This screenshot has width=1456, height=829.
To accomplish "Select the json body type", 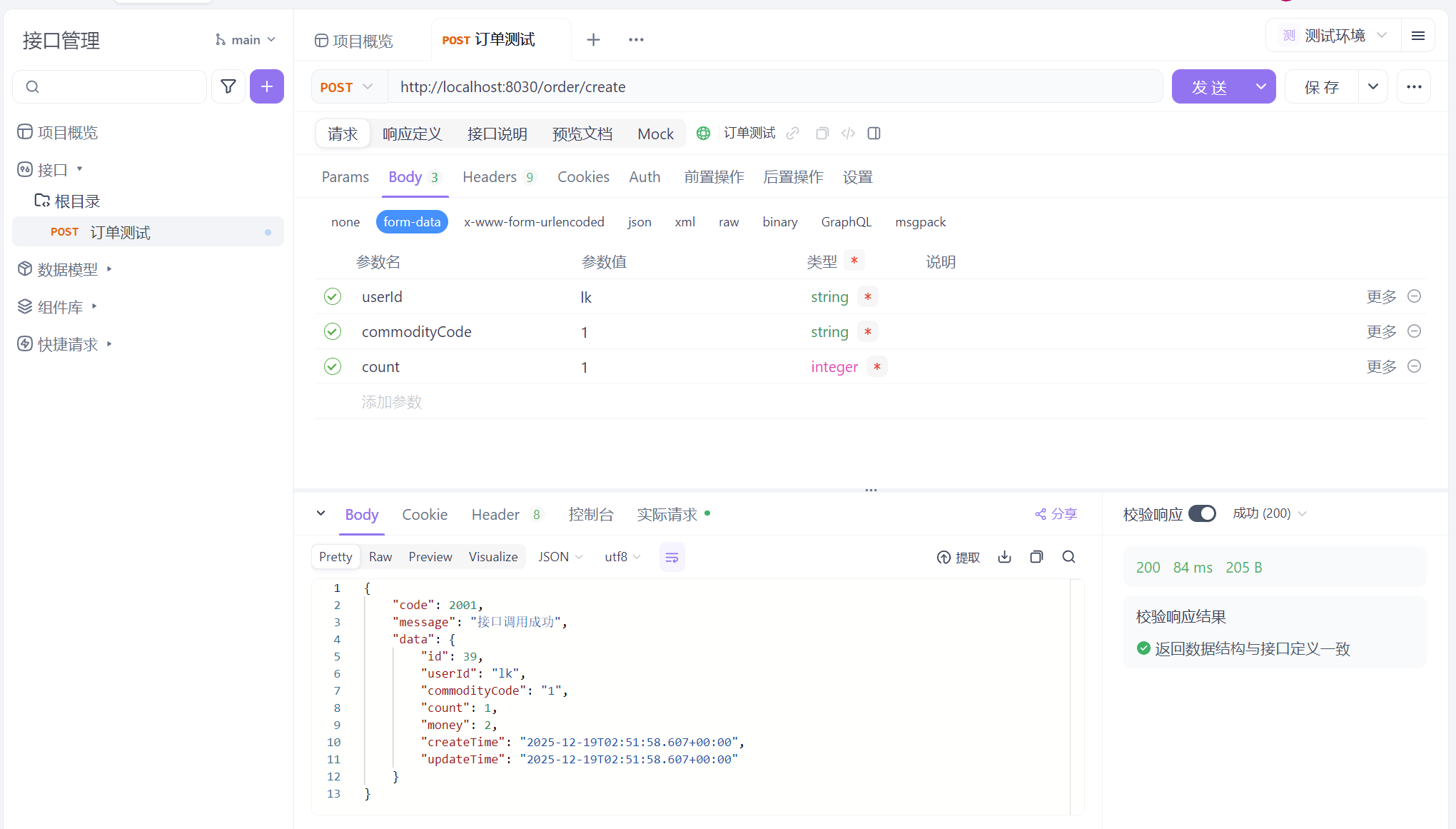I will [639, 222].
